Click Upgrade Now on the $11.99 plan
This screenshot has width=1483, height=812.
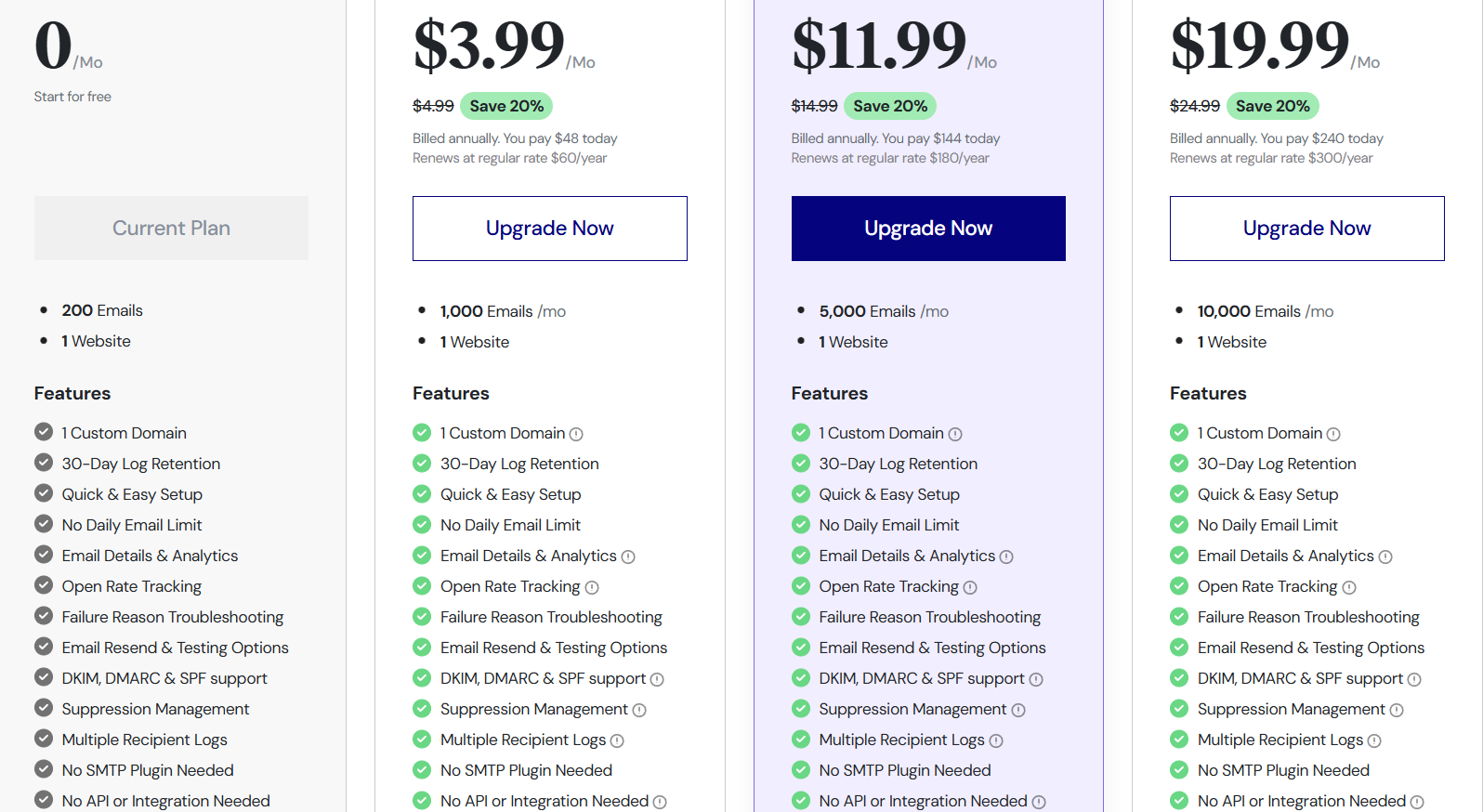pyautogui.click(x=927, y=229)
